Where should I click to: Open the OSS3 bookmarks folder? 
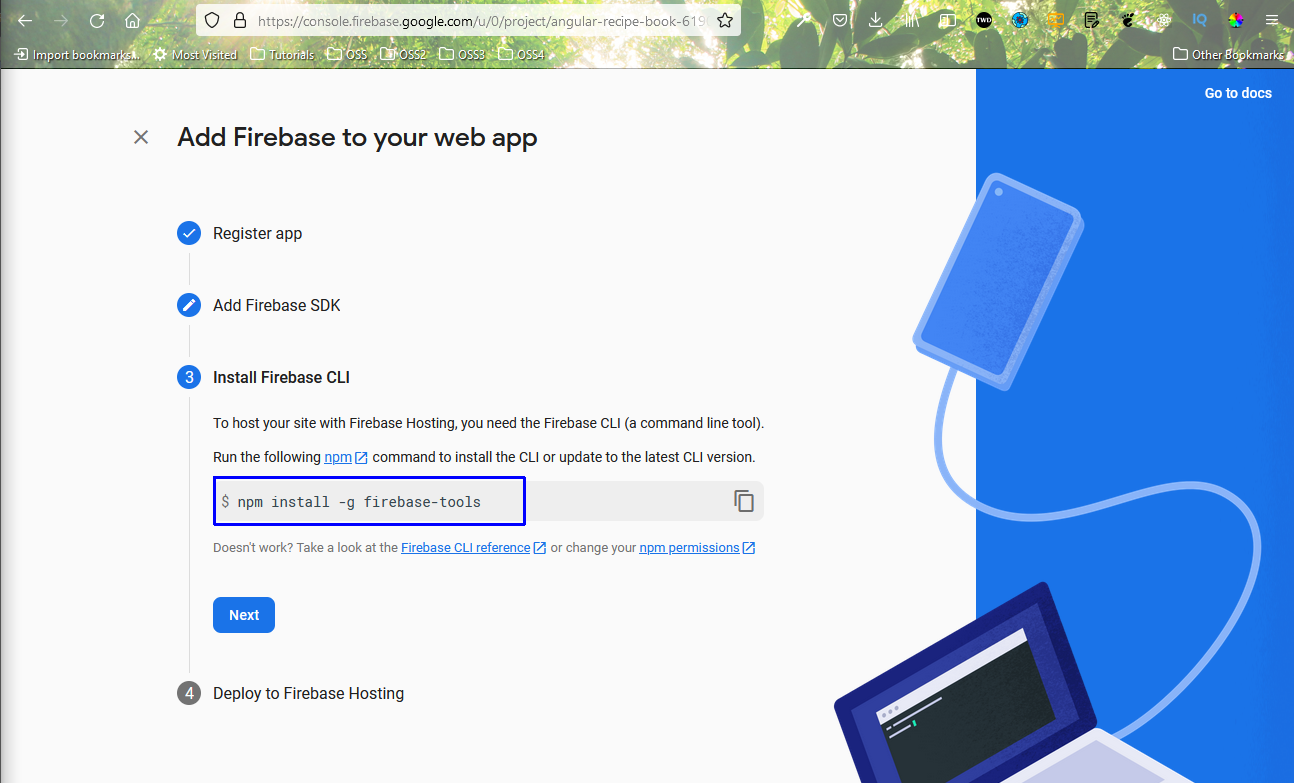(x=462, y=55)
